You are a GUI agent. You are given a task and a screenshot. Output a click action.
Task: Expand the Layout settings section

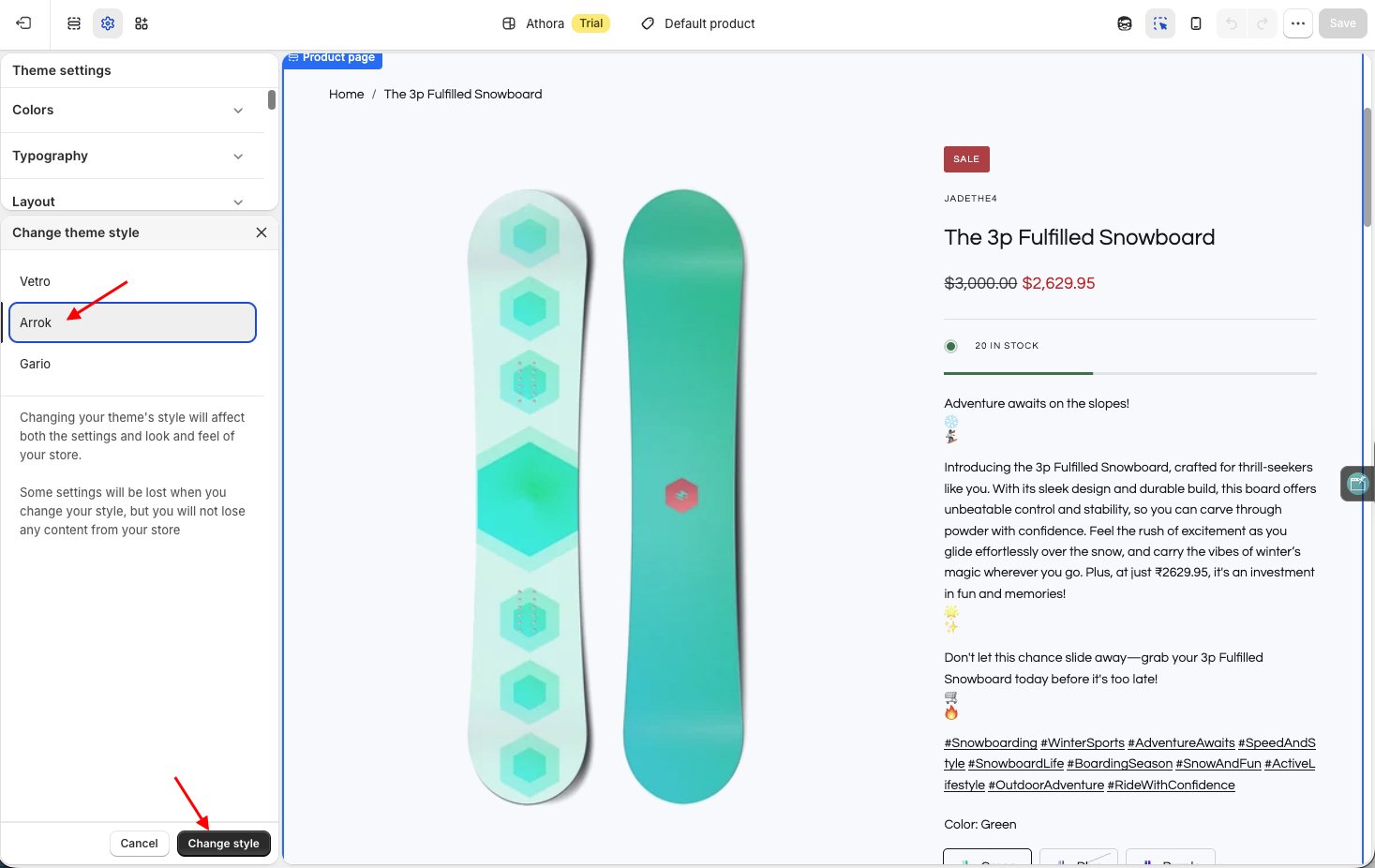pos(132,201)
